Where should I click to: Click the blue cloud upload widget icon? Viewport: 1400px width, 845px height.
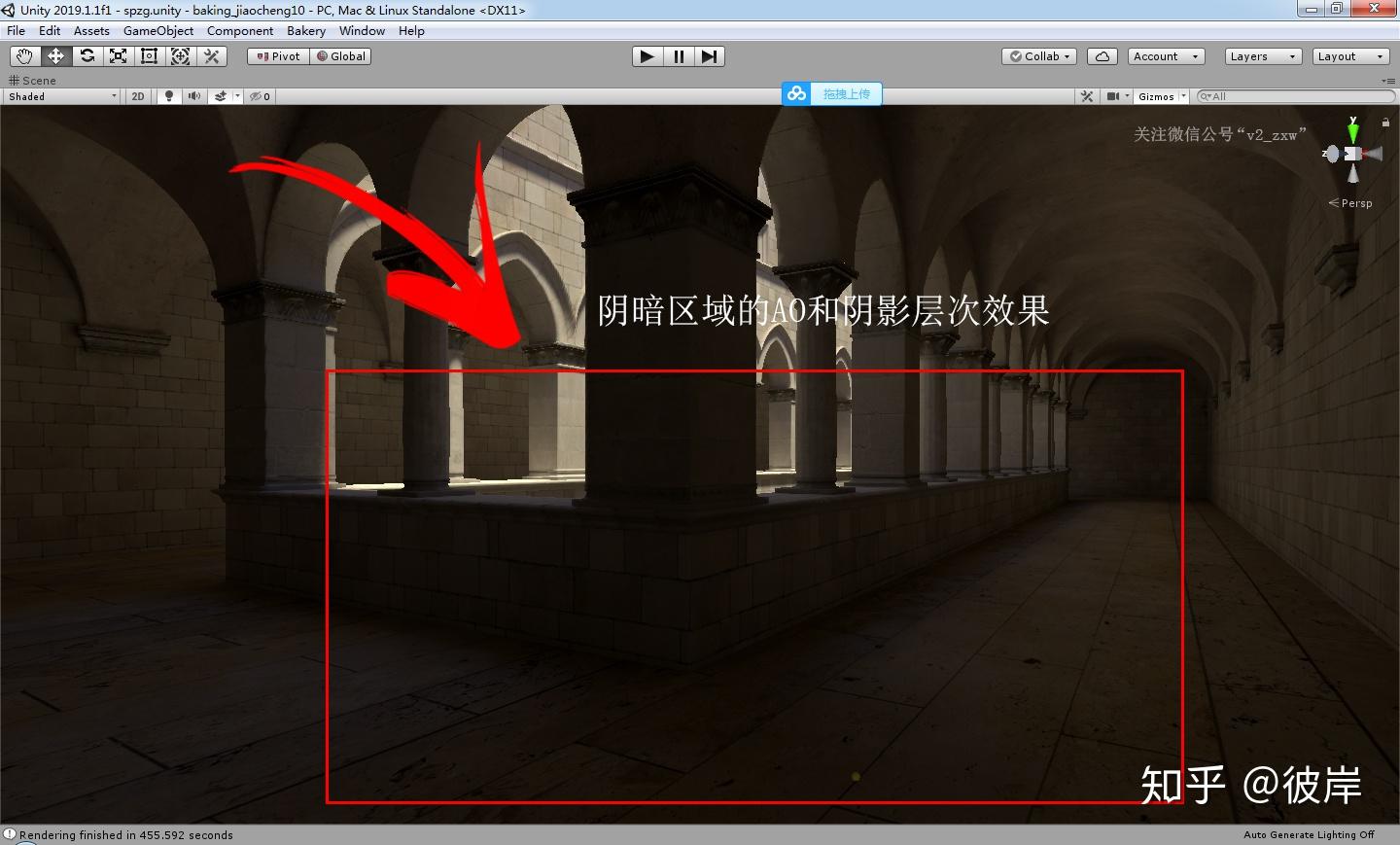coord(797,93)
